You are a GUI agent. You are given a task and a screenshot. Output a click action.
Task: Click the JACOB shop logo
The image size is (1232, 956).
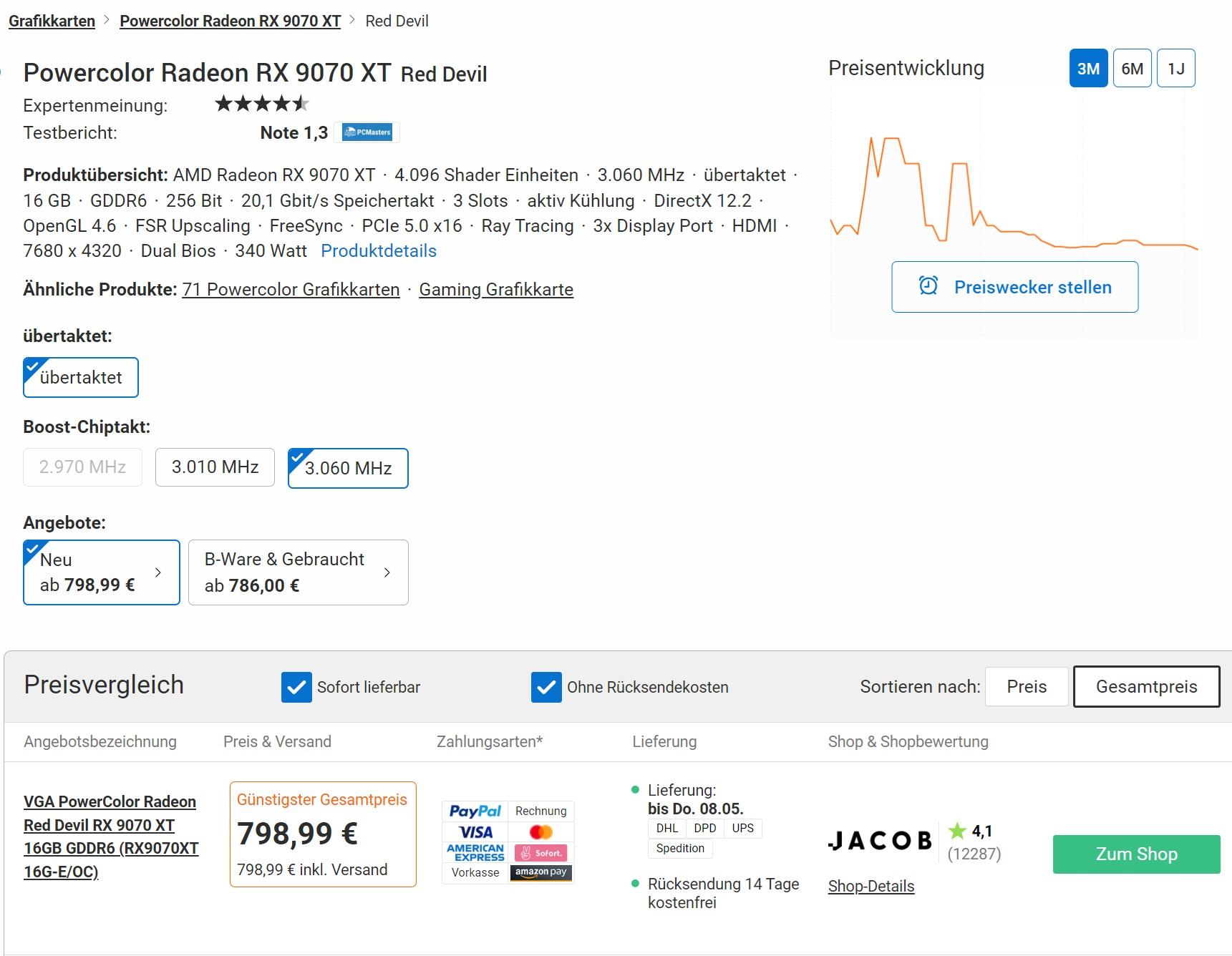(x=880, y=840)
